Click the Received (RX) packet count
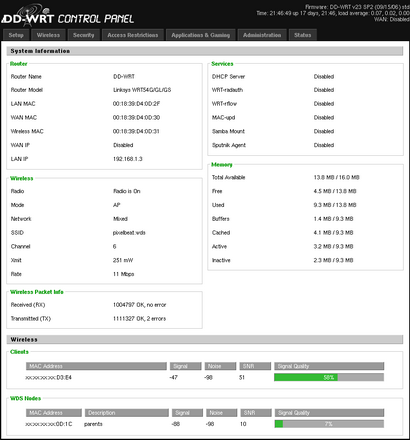The image size is (410, 440). [x=139, y=305]
